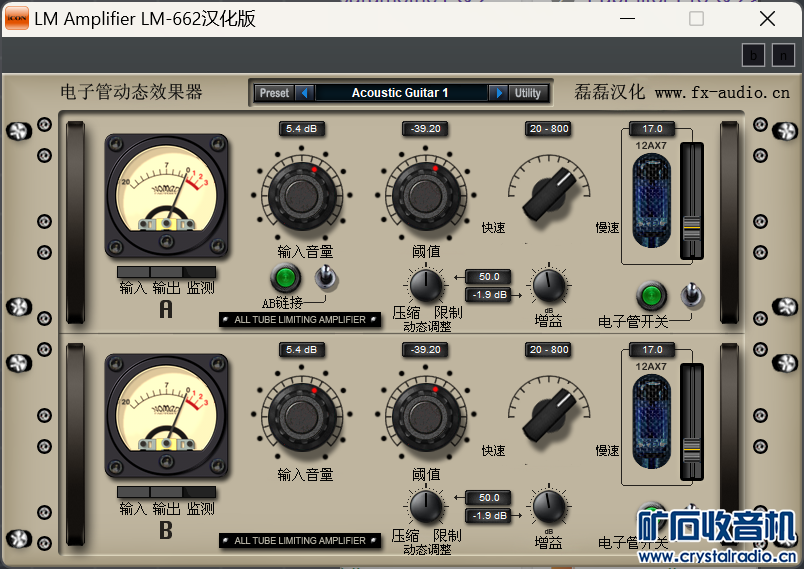Click the small 'n' button top right

(783, 55)
